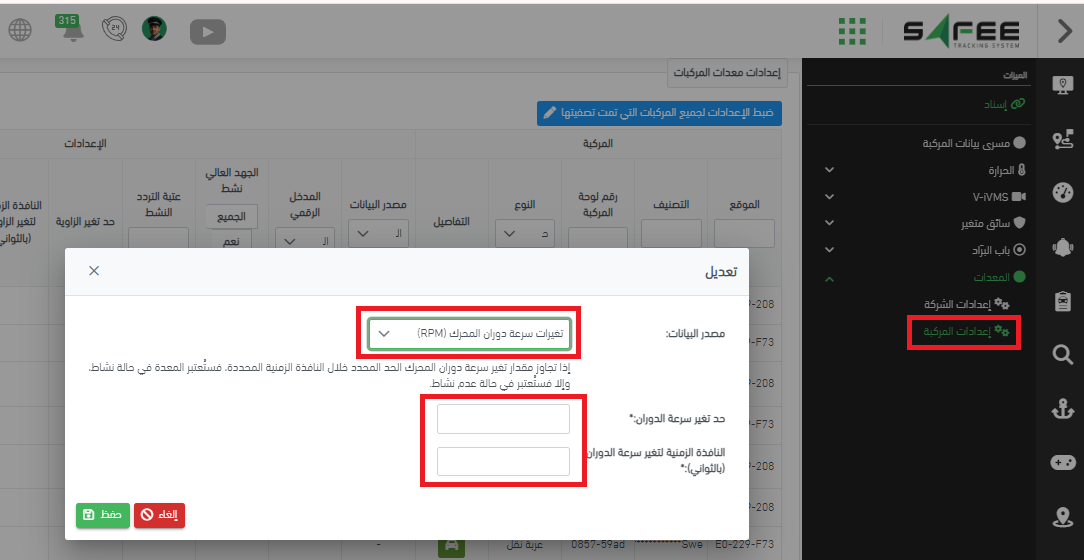Open the مصدر البيانات RPM dropdown
This screenshot has height=560, width=1084.
pos(469,333)
